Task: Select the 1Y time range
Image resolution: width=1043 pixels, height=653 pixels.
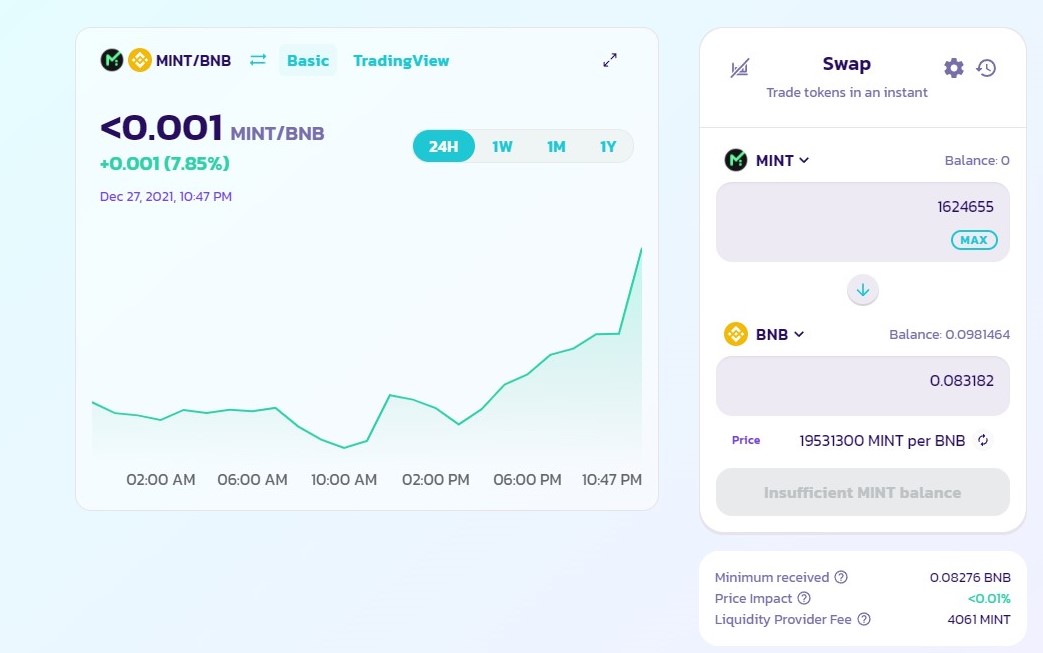Action: (608, 146)
